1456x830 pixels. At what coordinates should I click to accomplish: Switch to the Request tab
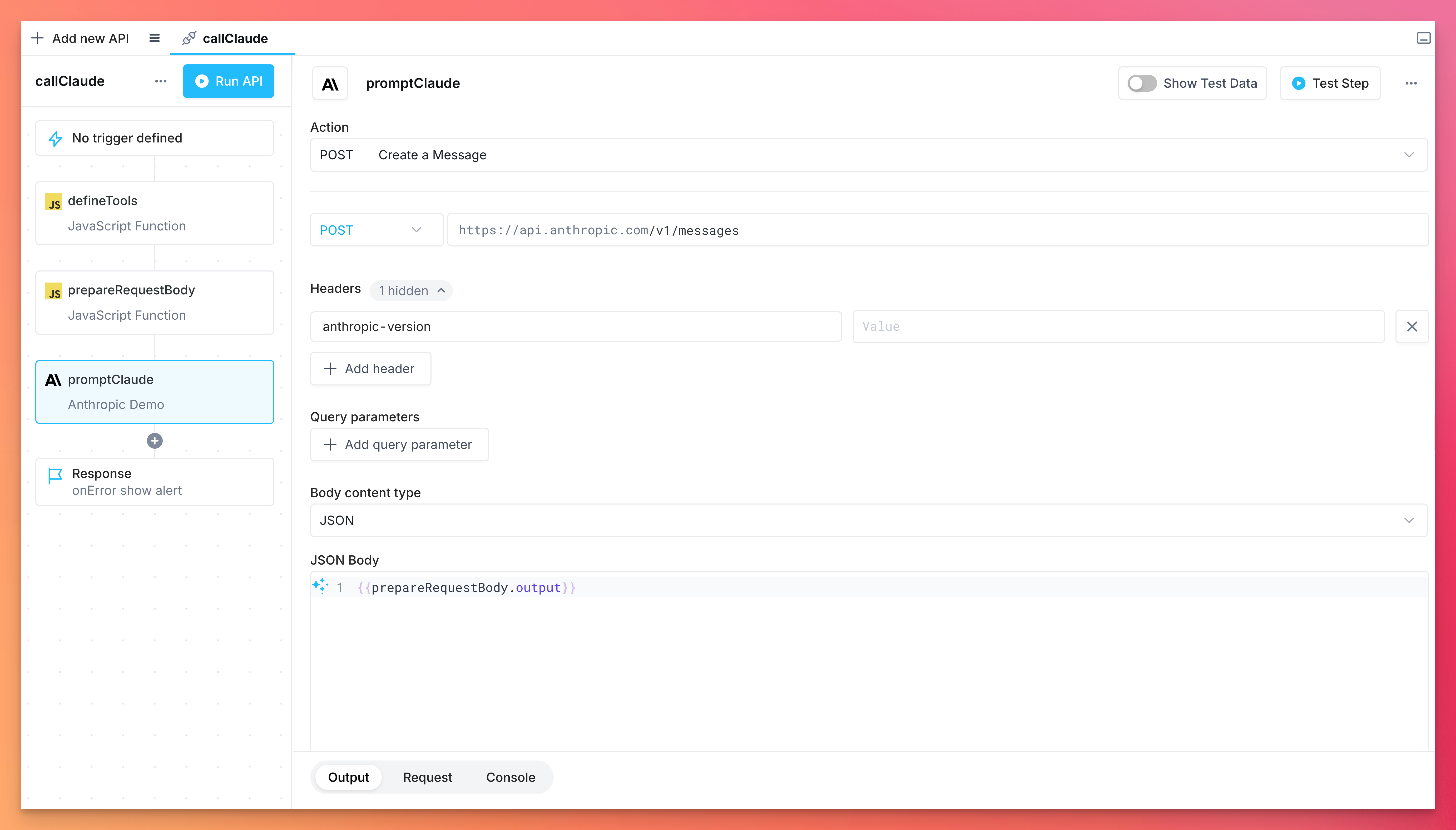(427, 778)
